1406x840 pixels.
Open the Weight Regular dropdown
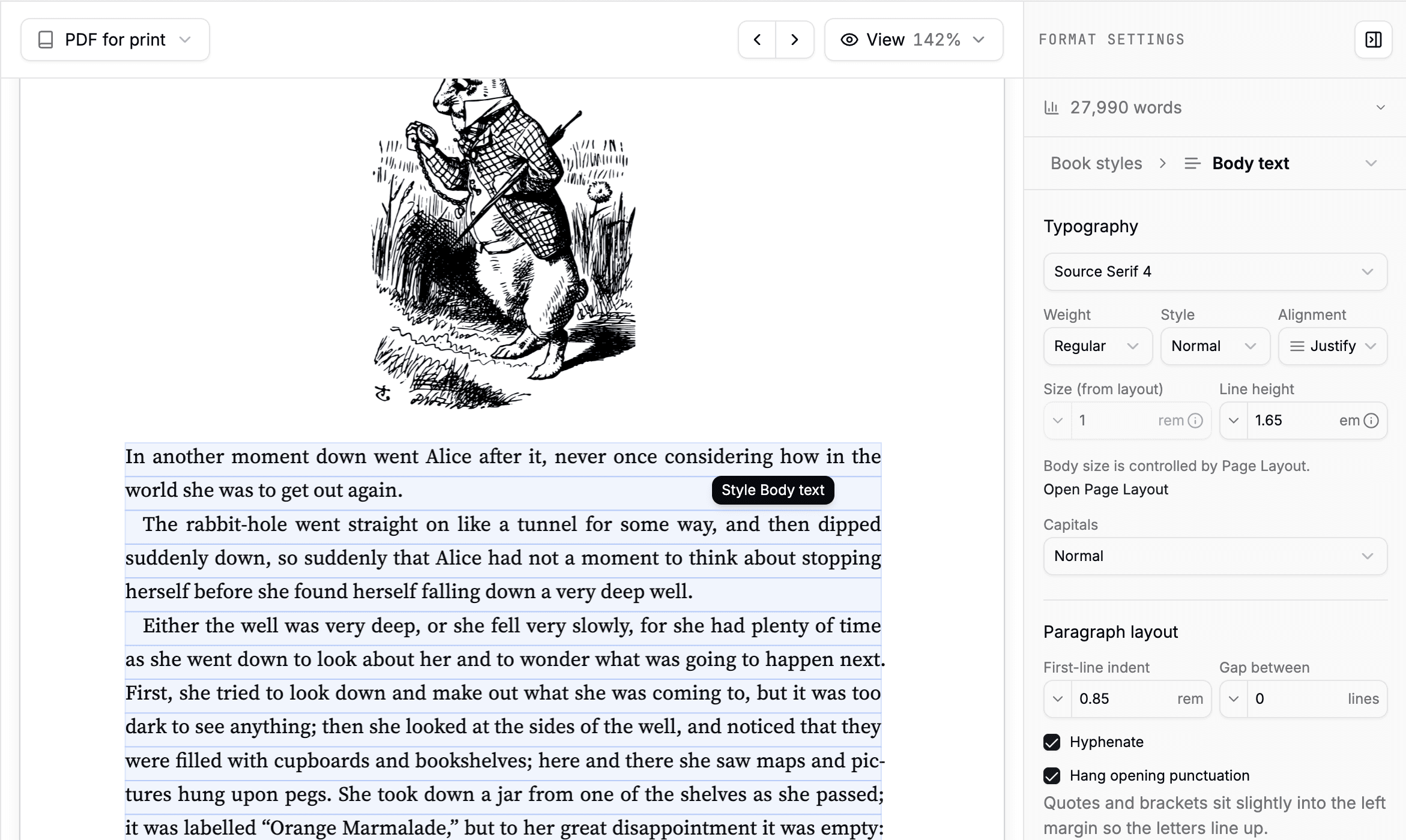pos(1097,346)
